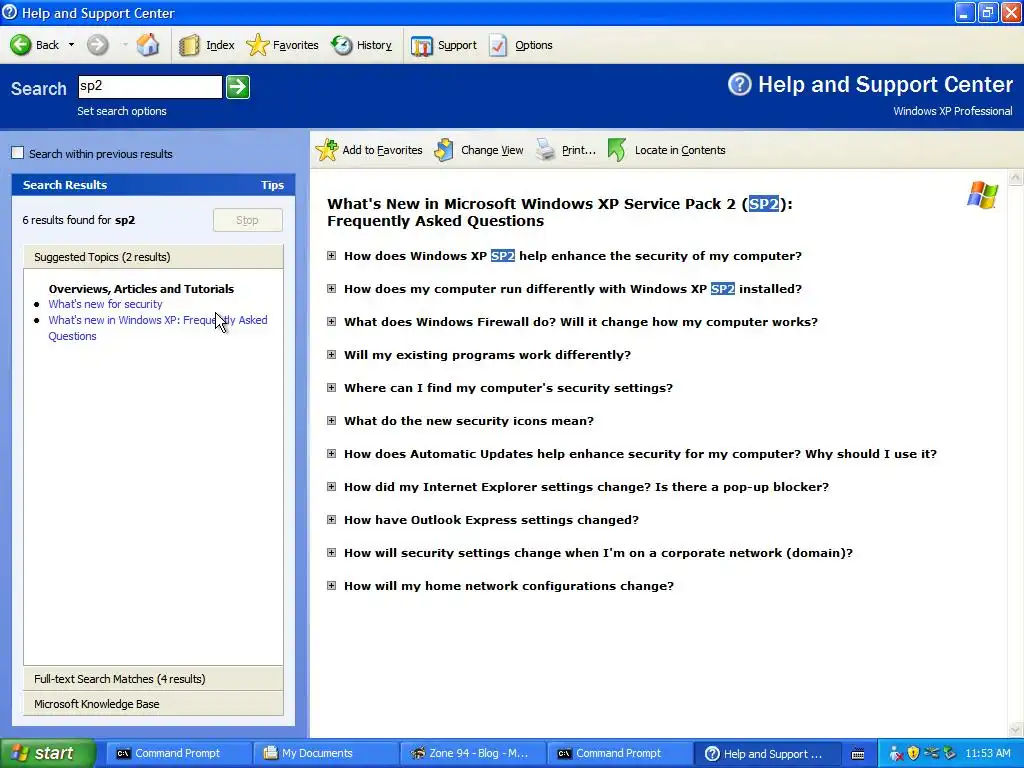Click 'Overviews, Articles and Tutorials' heading
Viewport: 1024px width, 768px height.
(141, 289)
